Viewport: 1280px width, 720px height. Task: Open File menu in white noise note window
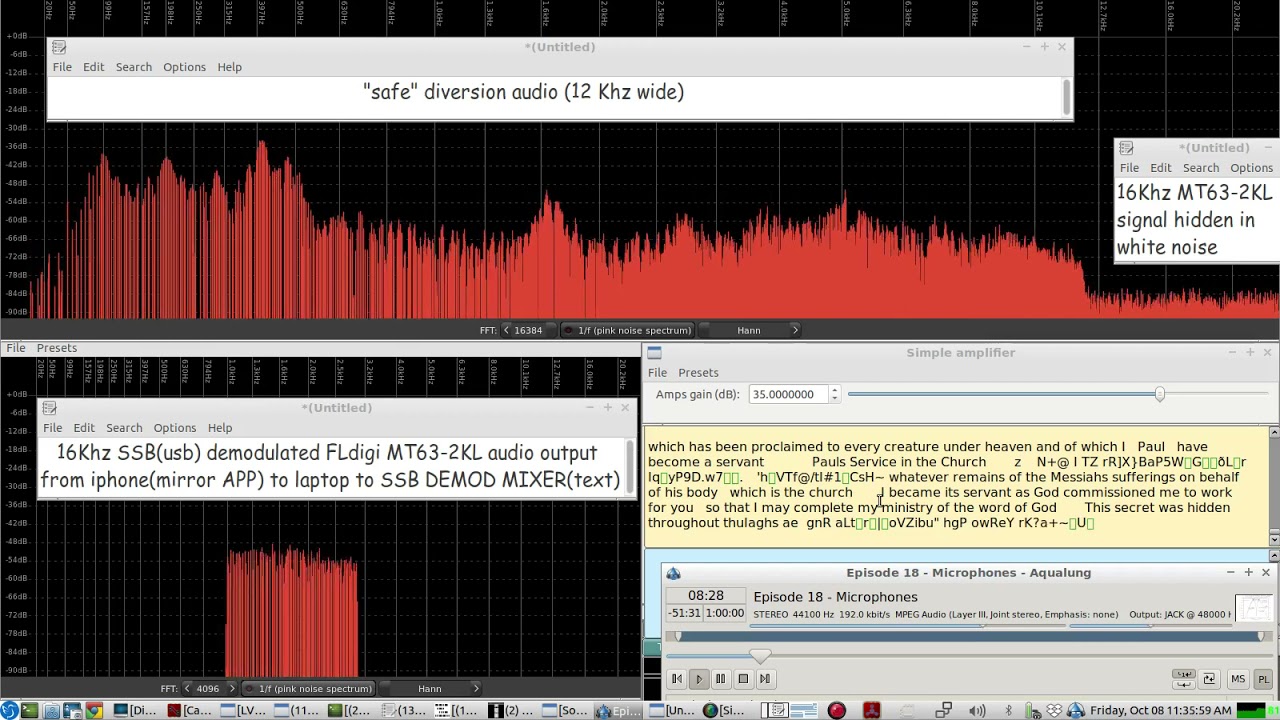point(1129,168)
